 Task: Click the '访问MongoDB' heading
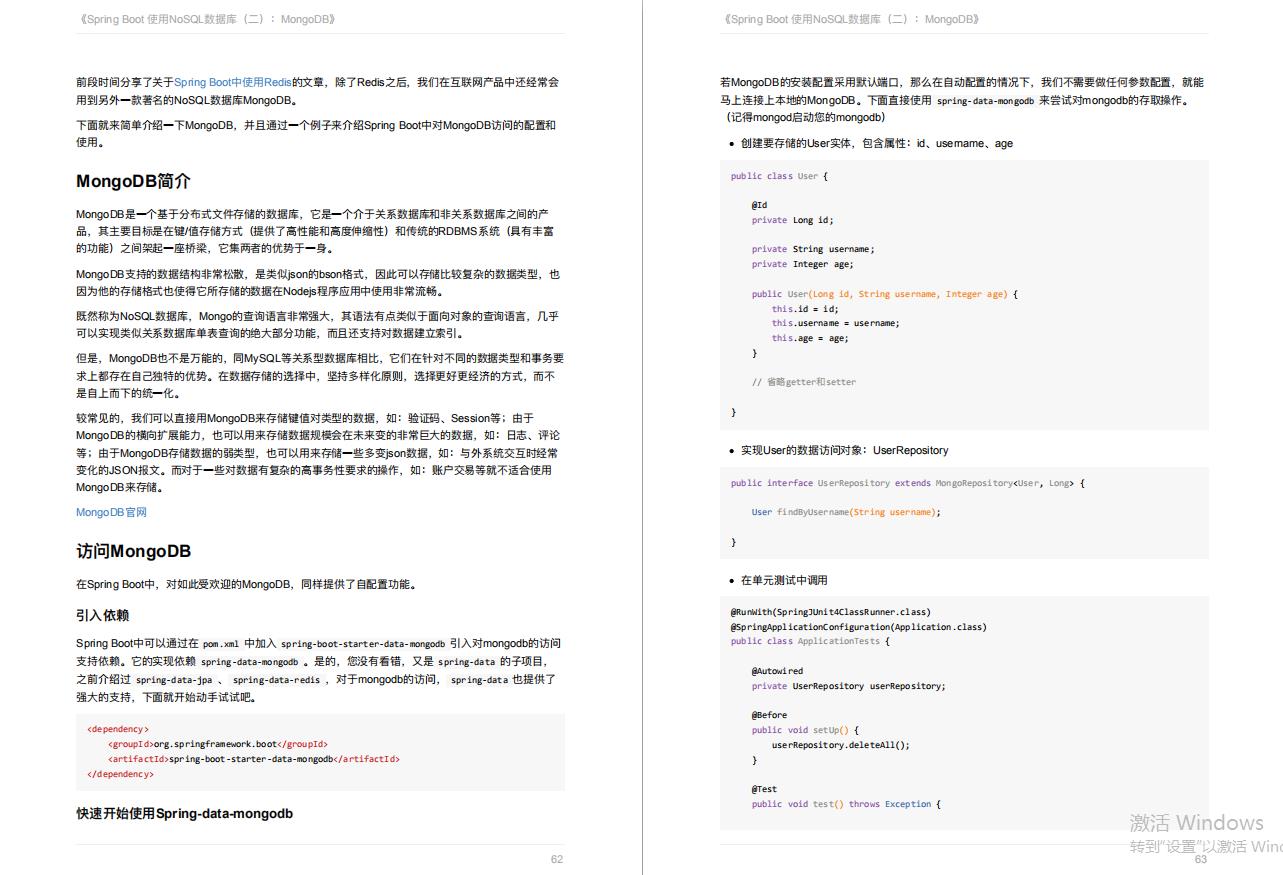(x=133, y=551)
